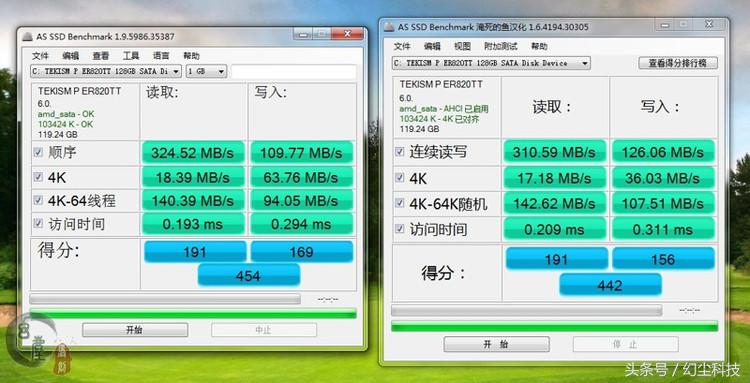Click 18.39 MB/s 4K read result
Image resolution: width=750 pixels, height=383 pixels.
193,177
